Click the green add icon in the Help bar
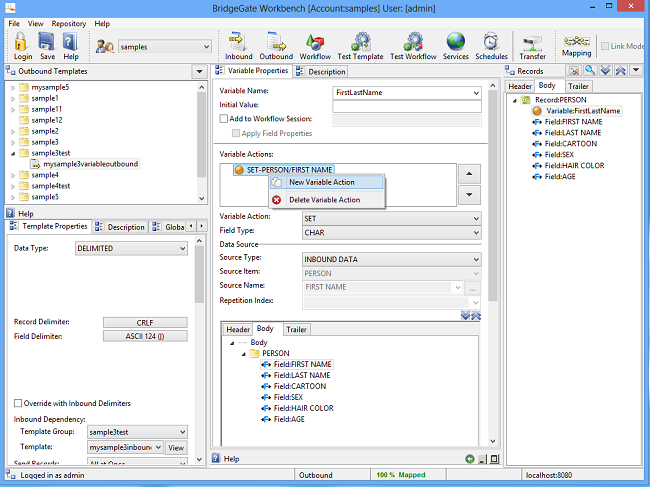The width and height of the screenshot is (650, 487). (470, 459)
